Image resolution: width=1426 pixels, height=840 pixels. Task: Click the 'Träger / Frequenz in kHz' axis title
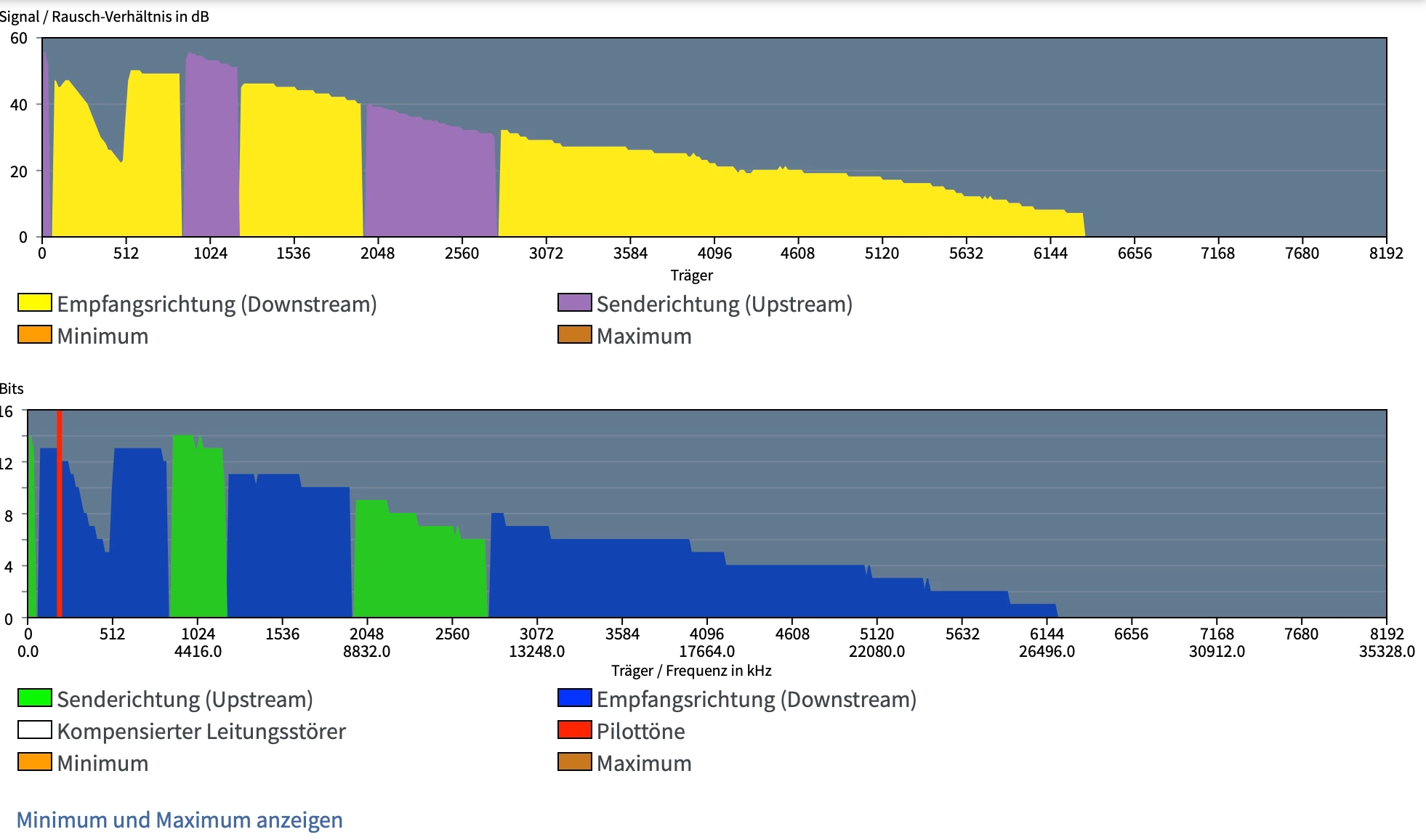pyautogui.click(x=690, y=671)
